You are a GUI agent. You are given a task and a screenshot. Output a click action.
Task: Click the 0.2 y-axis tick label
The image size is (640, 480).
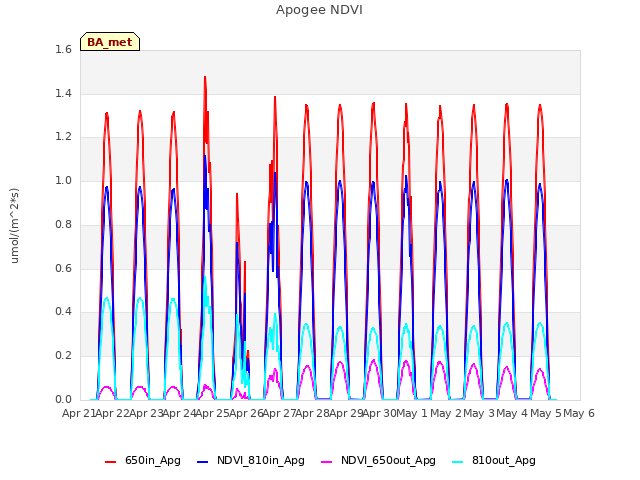(63, 356)
